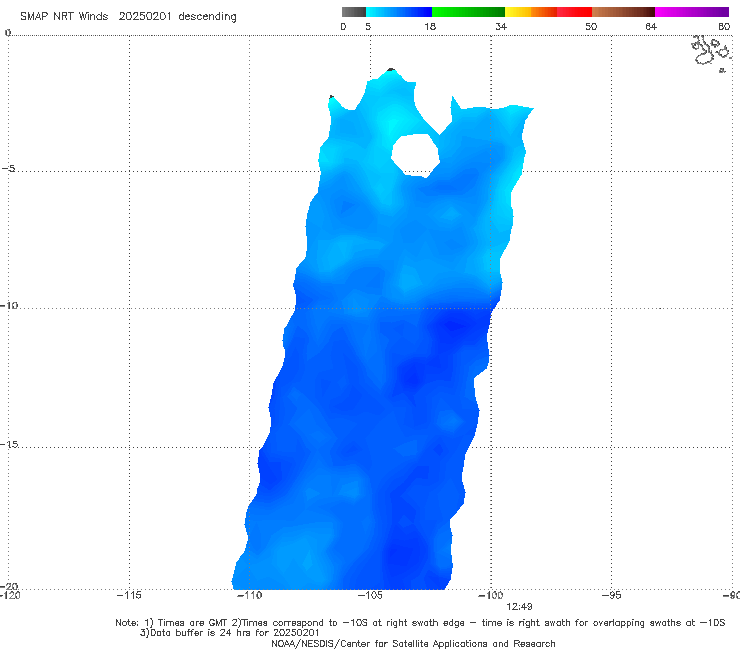Click the brown 50-64 colorbar segment
Viewport: 740px width, 650px height.
623,12
